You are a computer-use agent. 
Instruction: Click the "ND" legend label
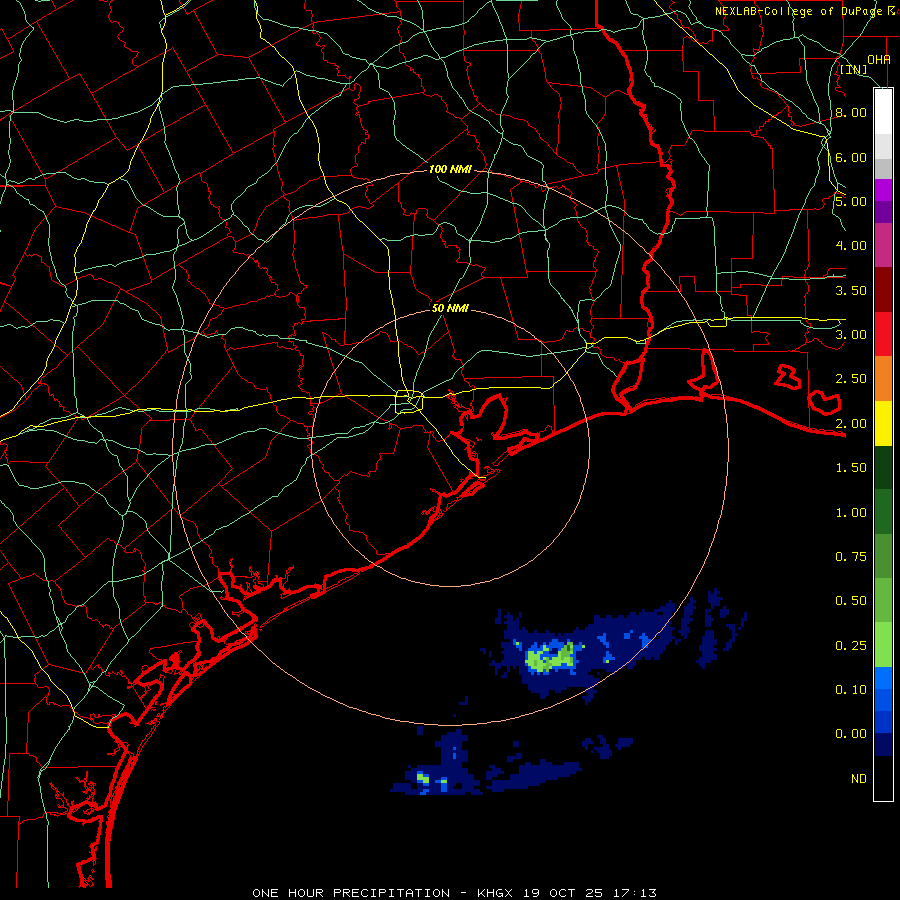coord(859,779)
